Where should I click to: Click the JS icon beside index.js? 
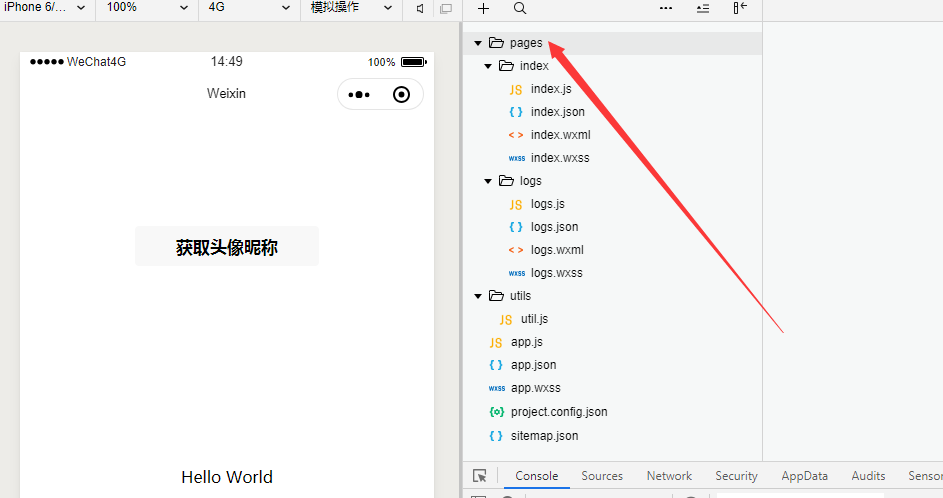click(x=515, y=89)
